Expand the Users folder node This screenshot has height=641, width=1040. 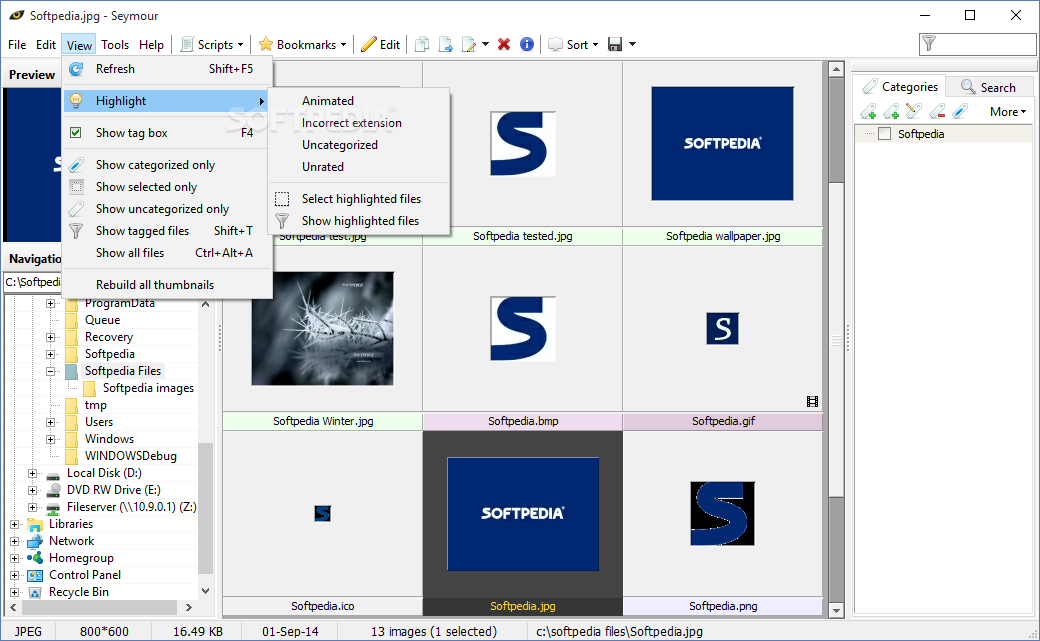(x=50, y=423)
